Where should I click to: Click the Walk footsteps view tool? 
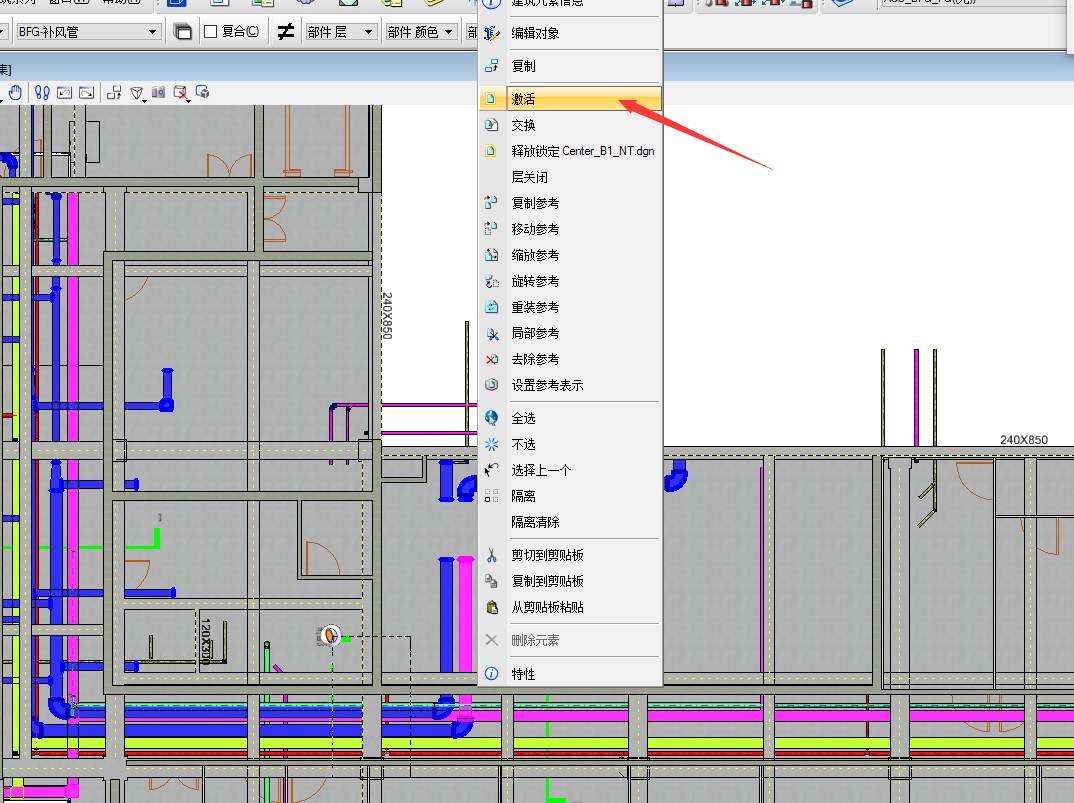pyautogui.click(x=42, y=93)
